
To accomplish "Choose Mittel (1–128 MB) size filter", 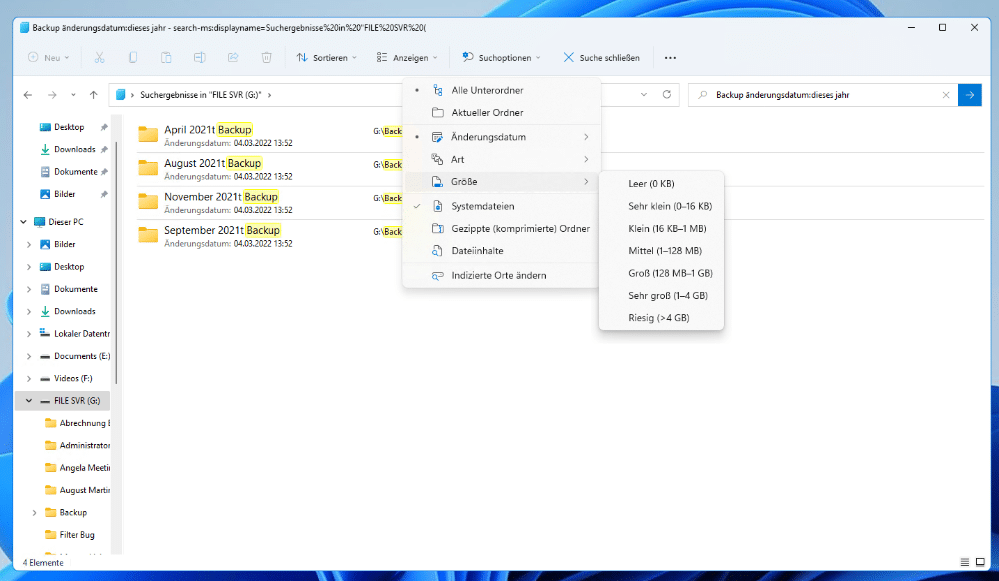I will pyautogui.click(x=664, y=250).
